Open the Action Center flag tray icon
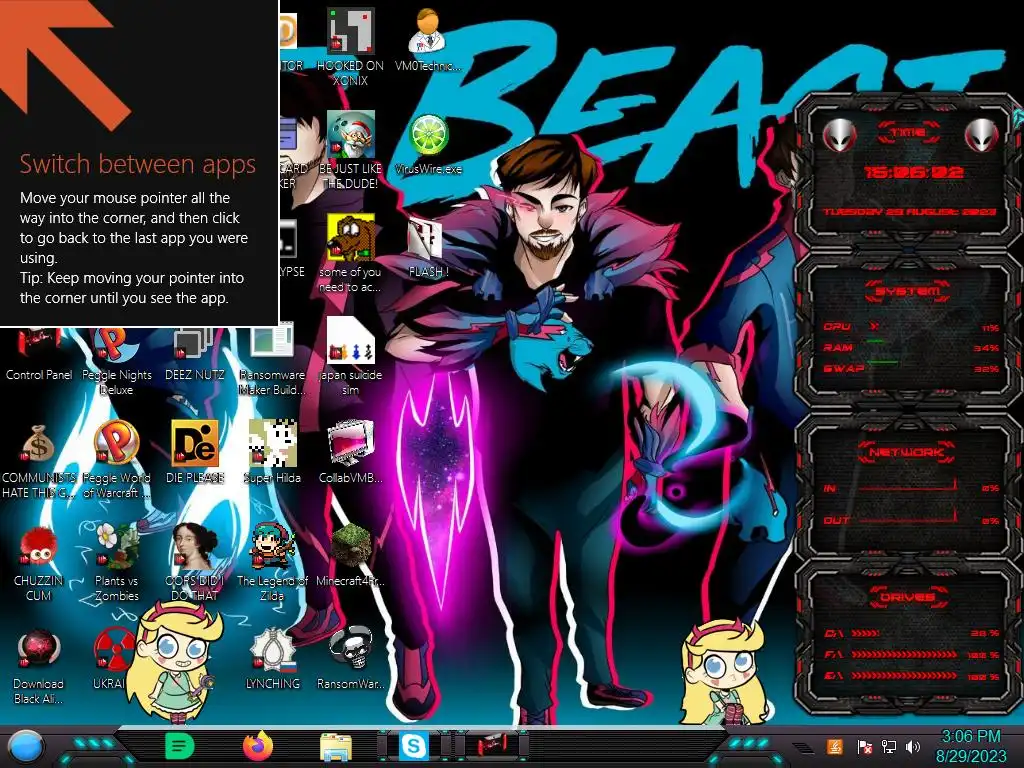This screenshot has height=768, width=1024. [864, 746]
